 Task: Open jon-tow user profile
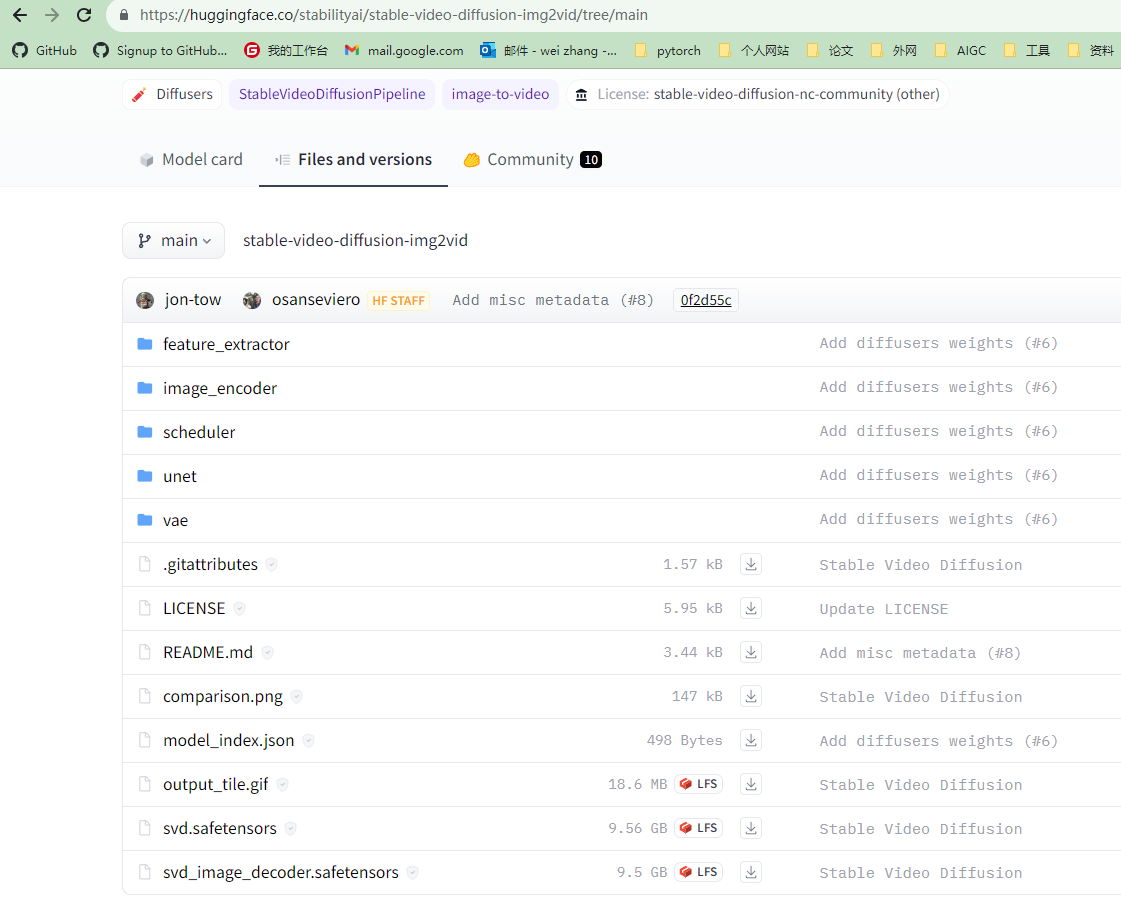pyautogui.click(x=192, y=300)
